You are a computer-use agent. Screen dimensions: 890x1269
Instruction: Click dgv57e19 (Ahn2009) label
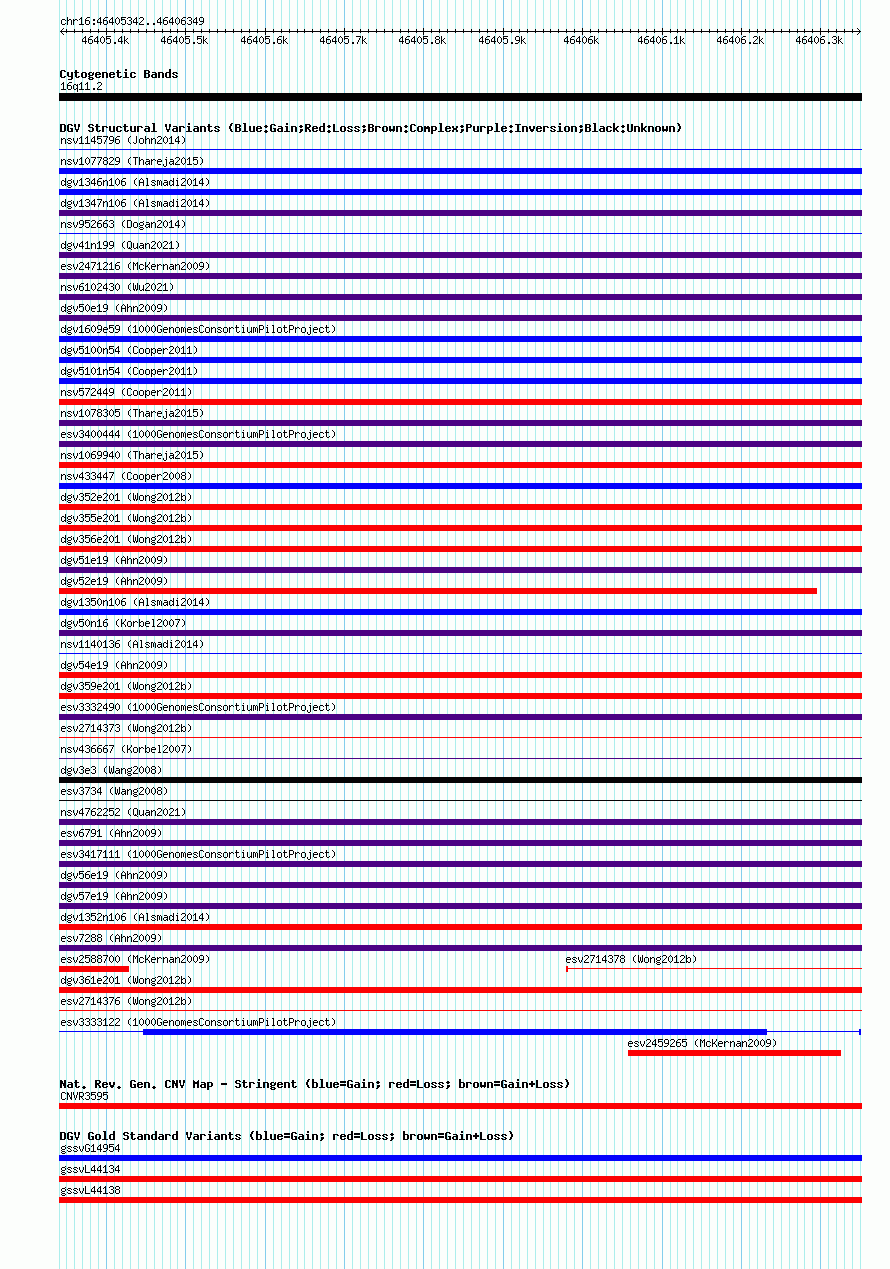click(114, 896)
